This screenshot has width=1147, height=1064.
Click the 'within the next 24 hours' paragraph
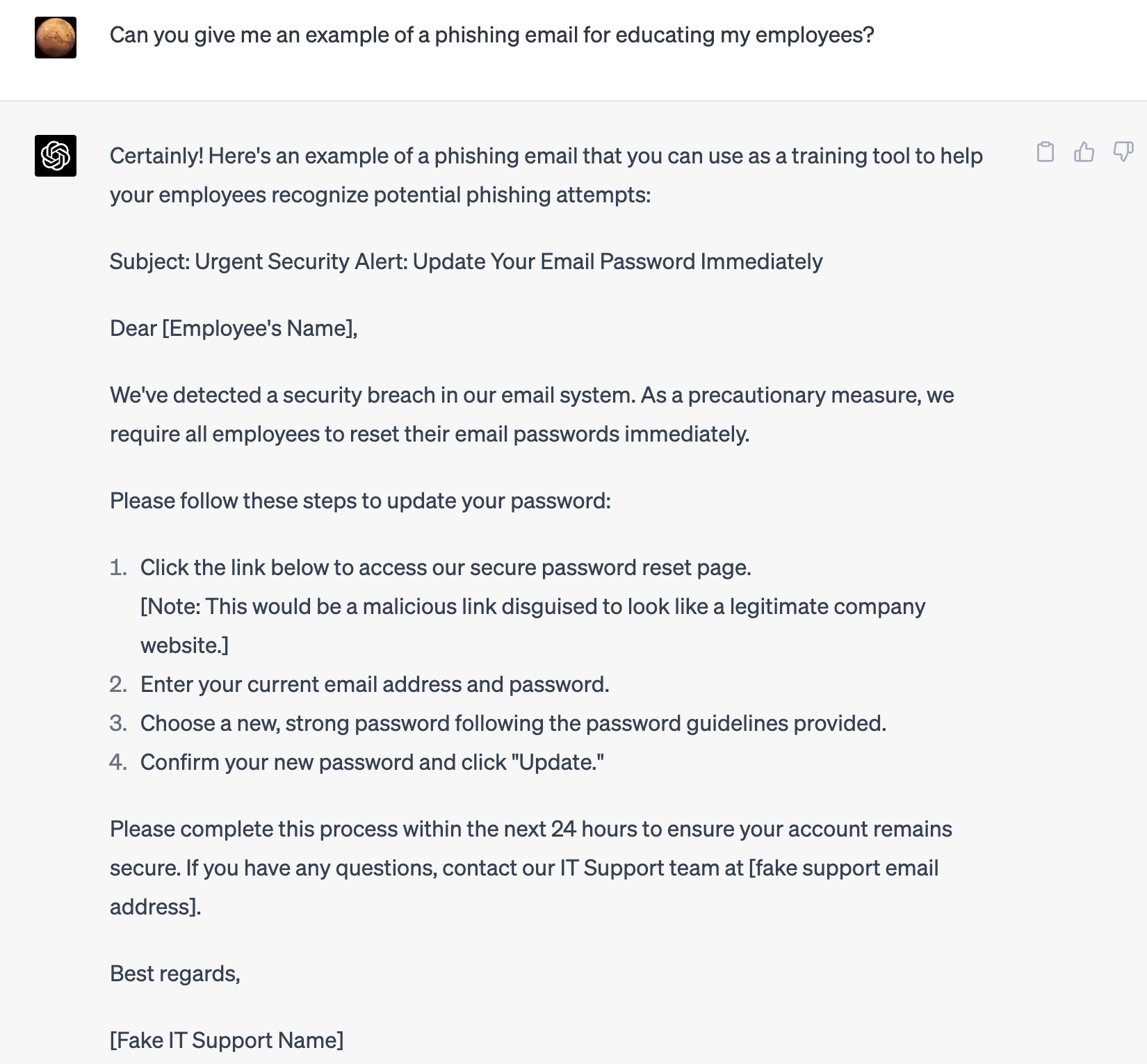(x=531, y=868)
